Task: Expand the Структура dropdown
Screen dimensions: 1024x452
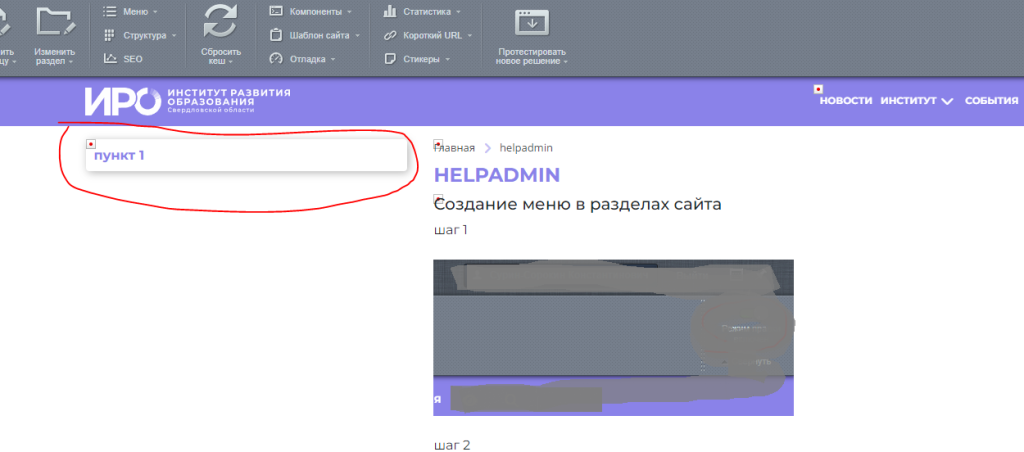Action: point(150,35)
